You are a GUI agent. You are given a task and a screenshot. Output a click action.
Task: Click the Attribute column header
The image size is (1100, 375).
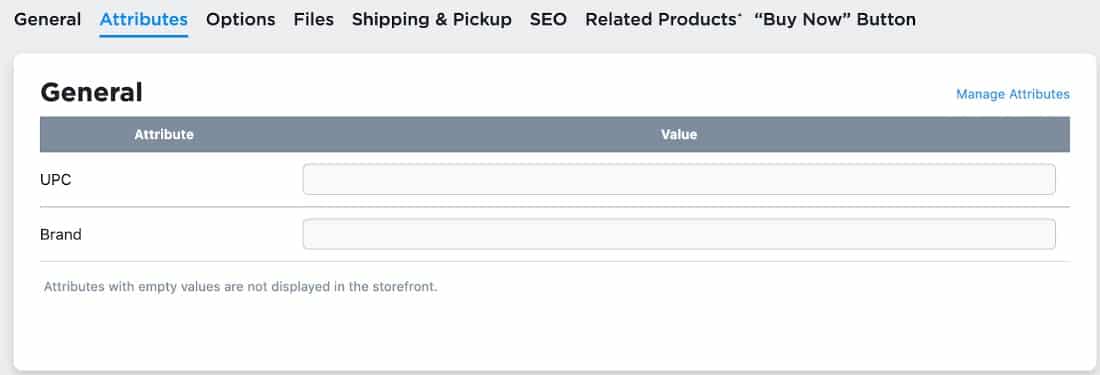pos(164,134)
